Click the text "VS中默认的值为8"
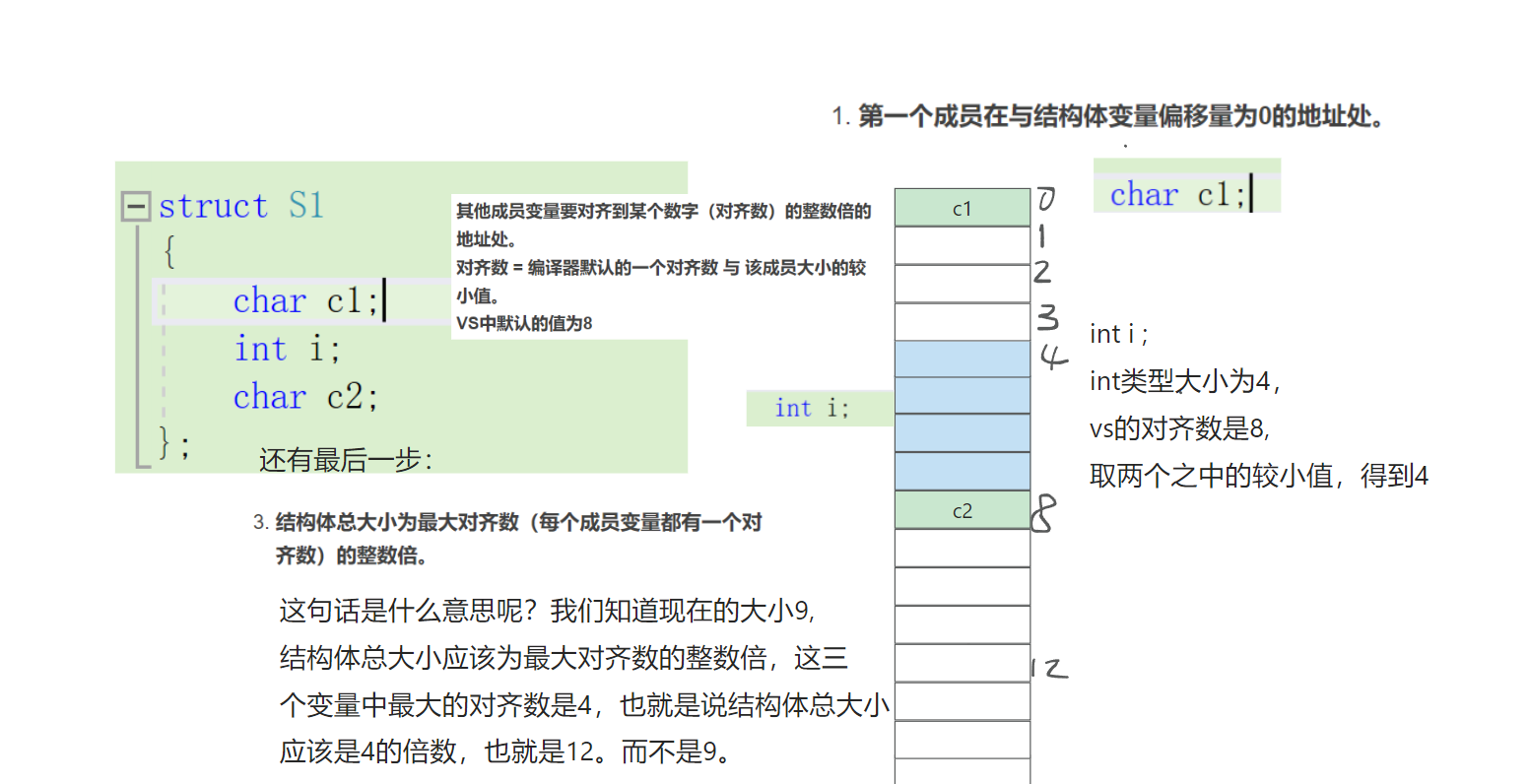The width and height of the screenshot is (1529, 784). tap(524, 324)
